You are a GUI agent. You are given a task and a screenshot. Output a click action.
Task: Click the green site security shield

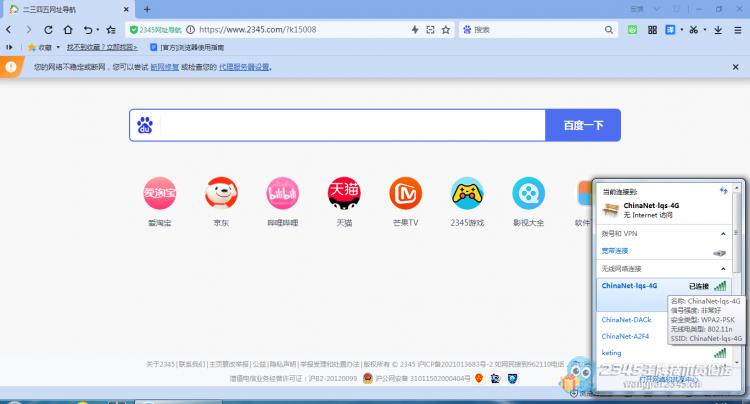(x=133, y=30)
